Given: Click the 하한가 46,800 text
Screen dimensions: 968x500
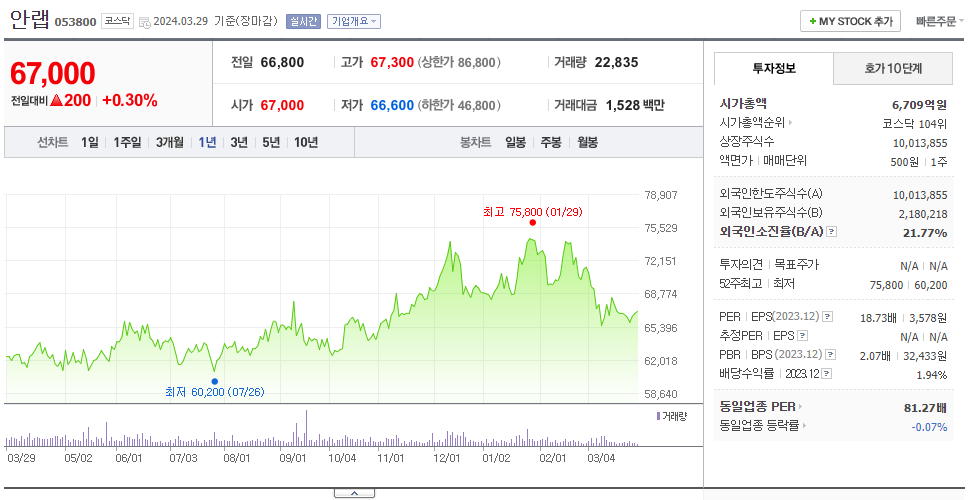Looking at the screenshot, I should pos(459,106).
